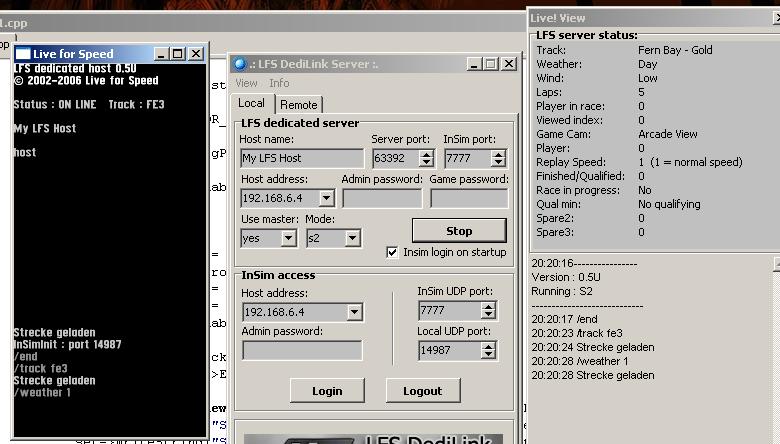The height and width of the screenshot is (444, 780).
Task: Click the LFS DediLink Server globe icon
Action: pyautogui.click(x=240, y=64)
